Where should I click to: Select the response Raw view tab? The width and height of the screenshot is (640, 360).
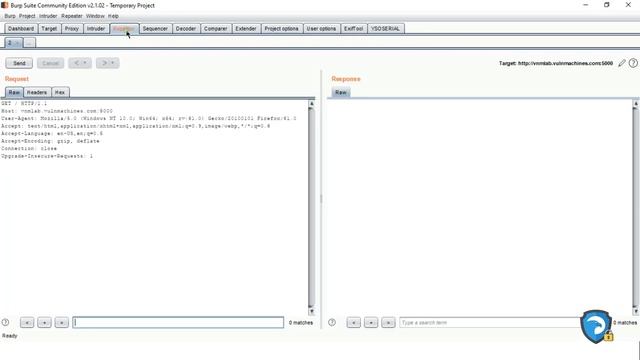coord(341,92)
